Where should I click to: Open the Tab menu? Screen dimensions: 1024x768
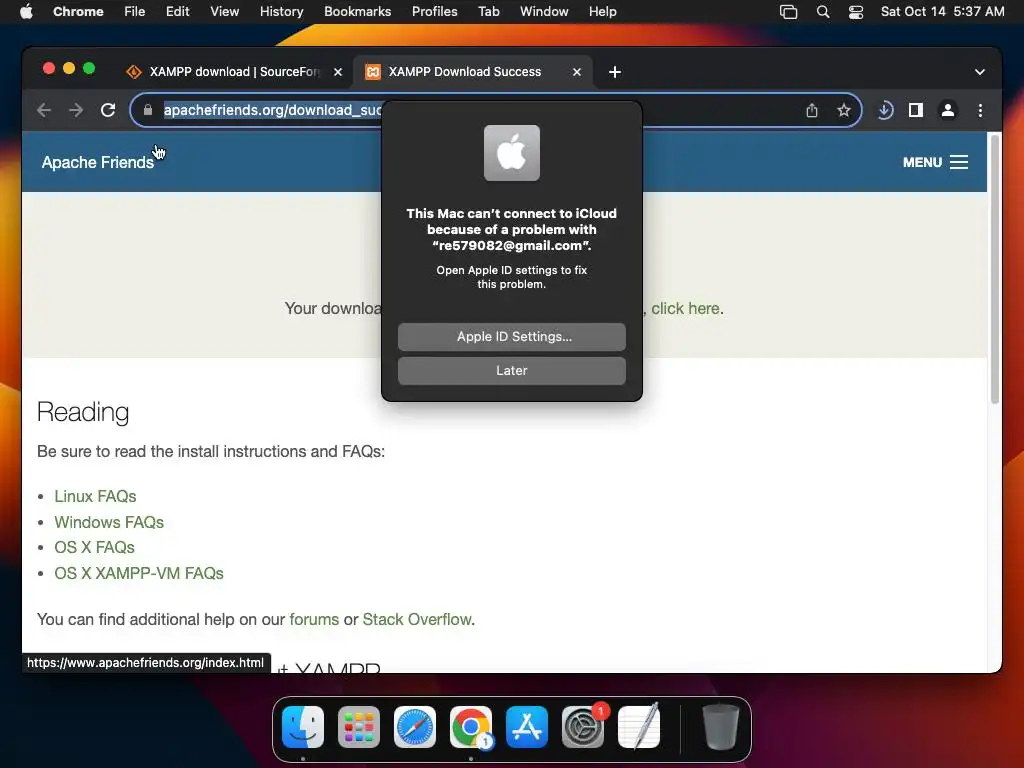click(488, 12)
